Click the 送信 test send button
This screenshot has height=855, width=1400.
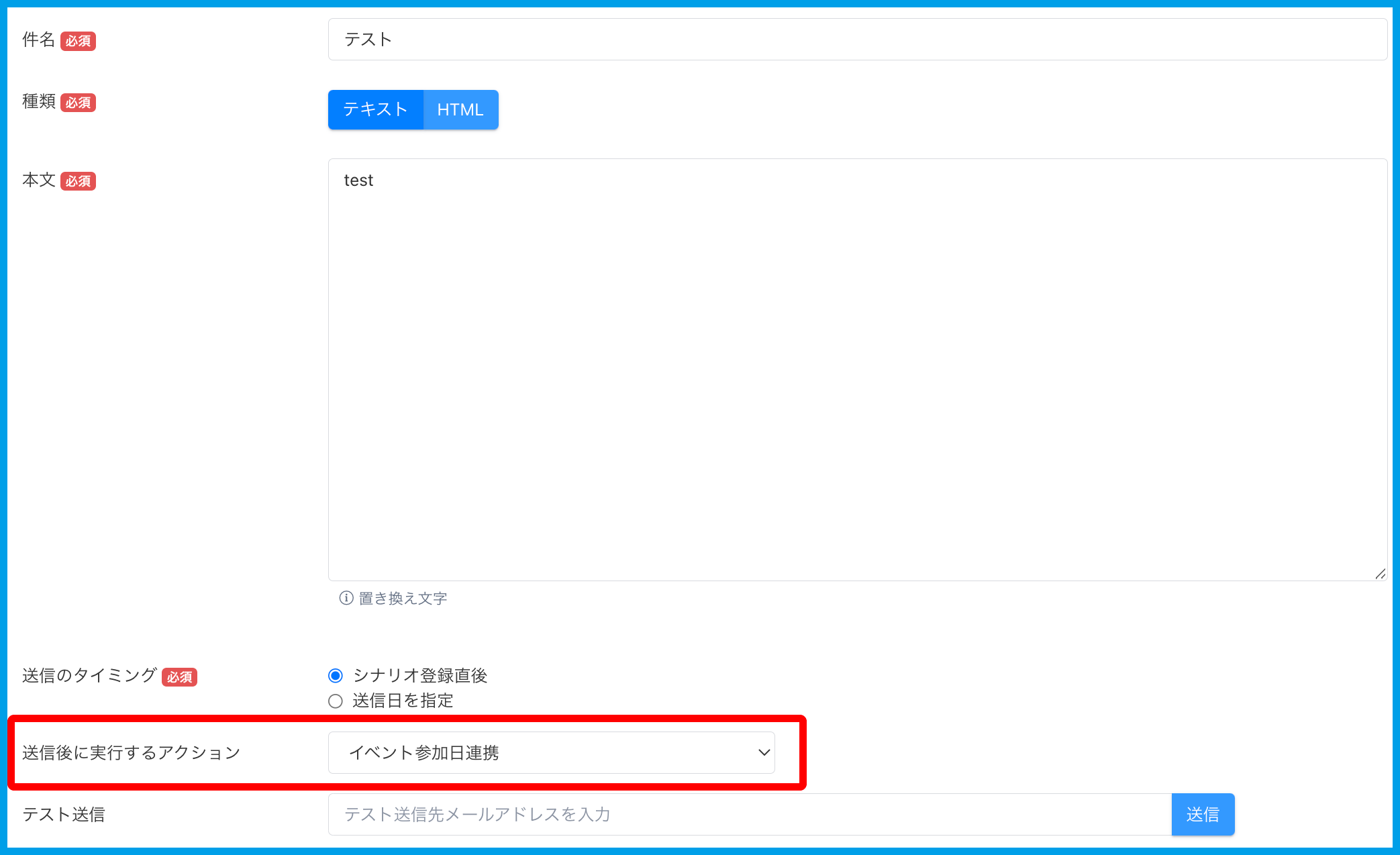coord(1202,814)
